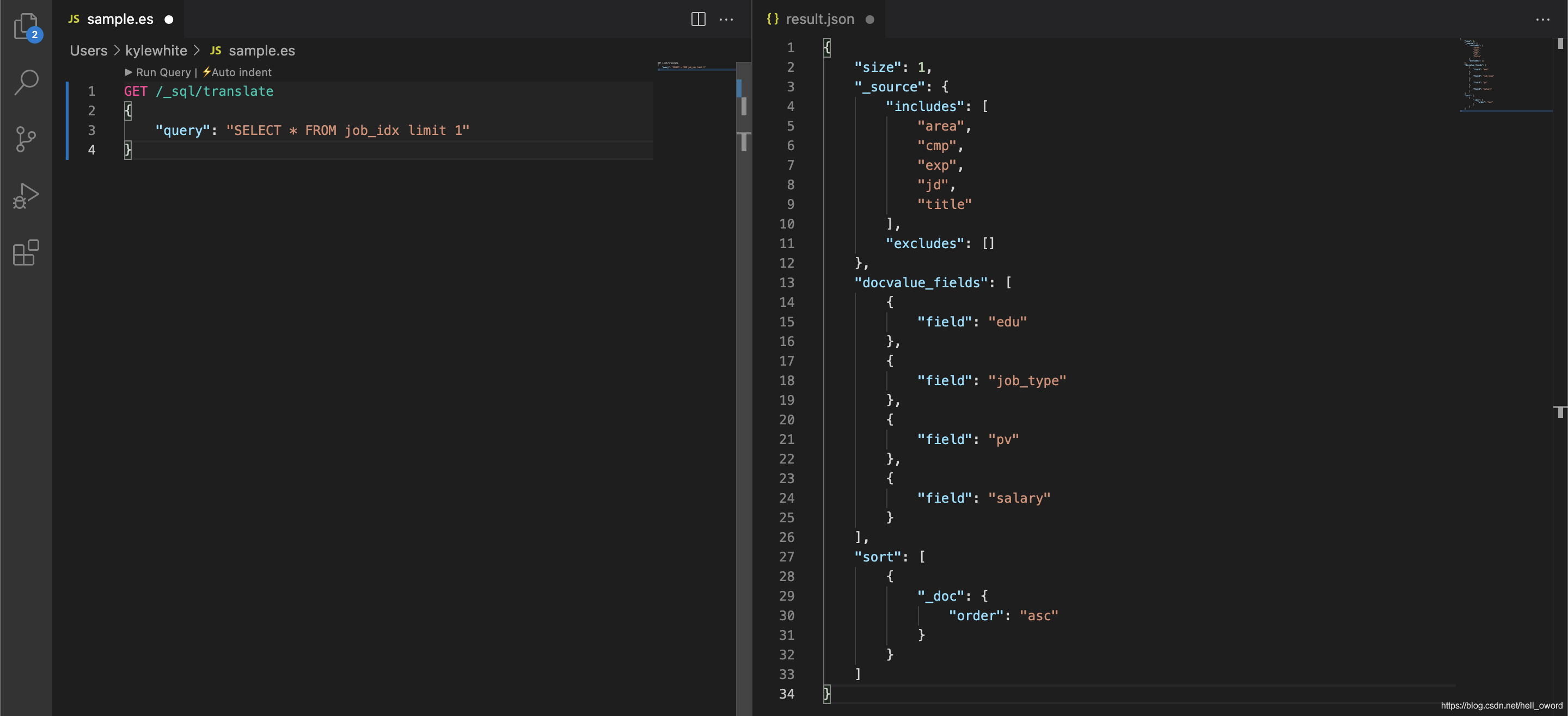Click the "cmp" value
This screenshot has height=716, width=1568.
point(937,145)
